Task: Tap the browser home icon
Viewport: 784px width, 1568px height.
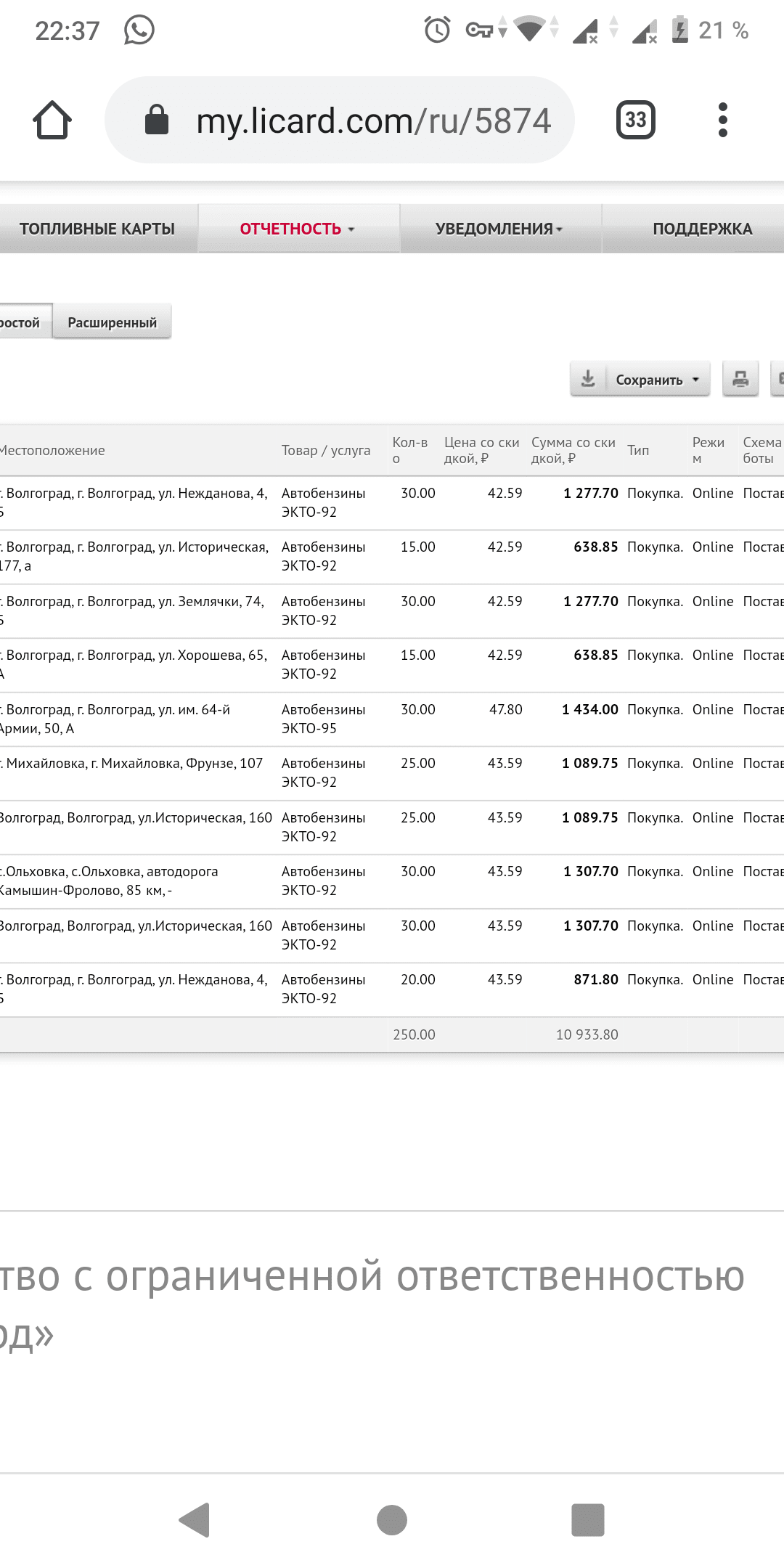Action: click(x=52, y=120)
